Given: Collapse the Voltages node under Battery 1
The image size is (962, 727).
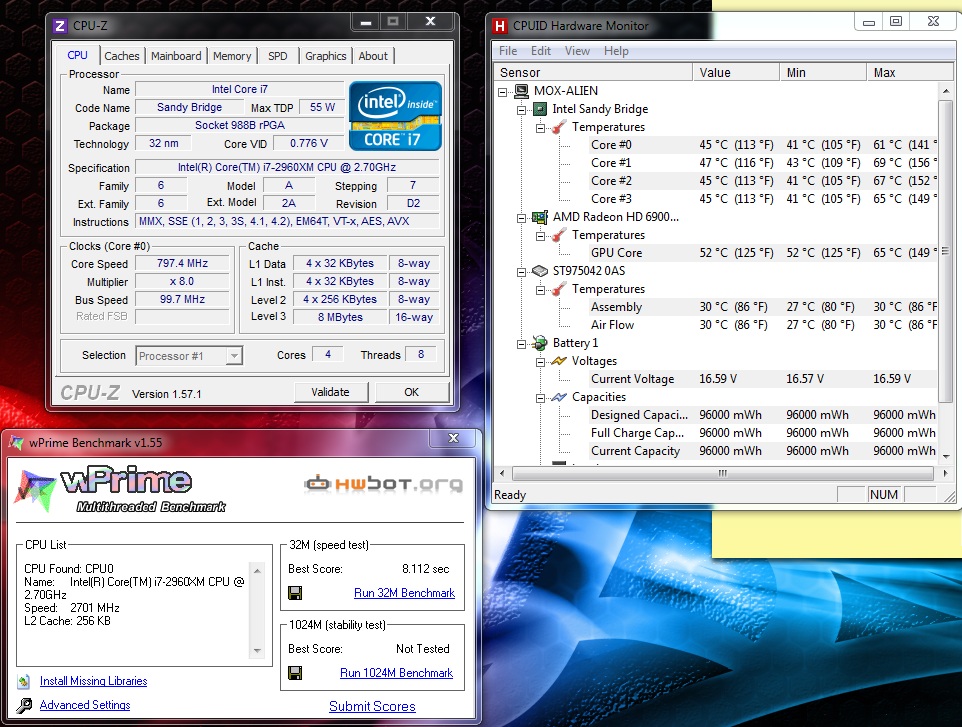Looking at the screenshot, I should pyautogui.click(x=541, y=362).
